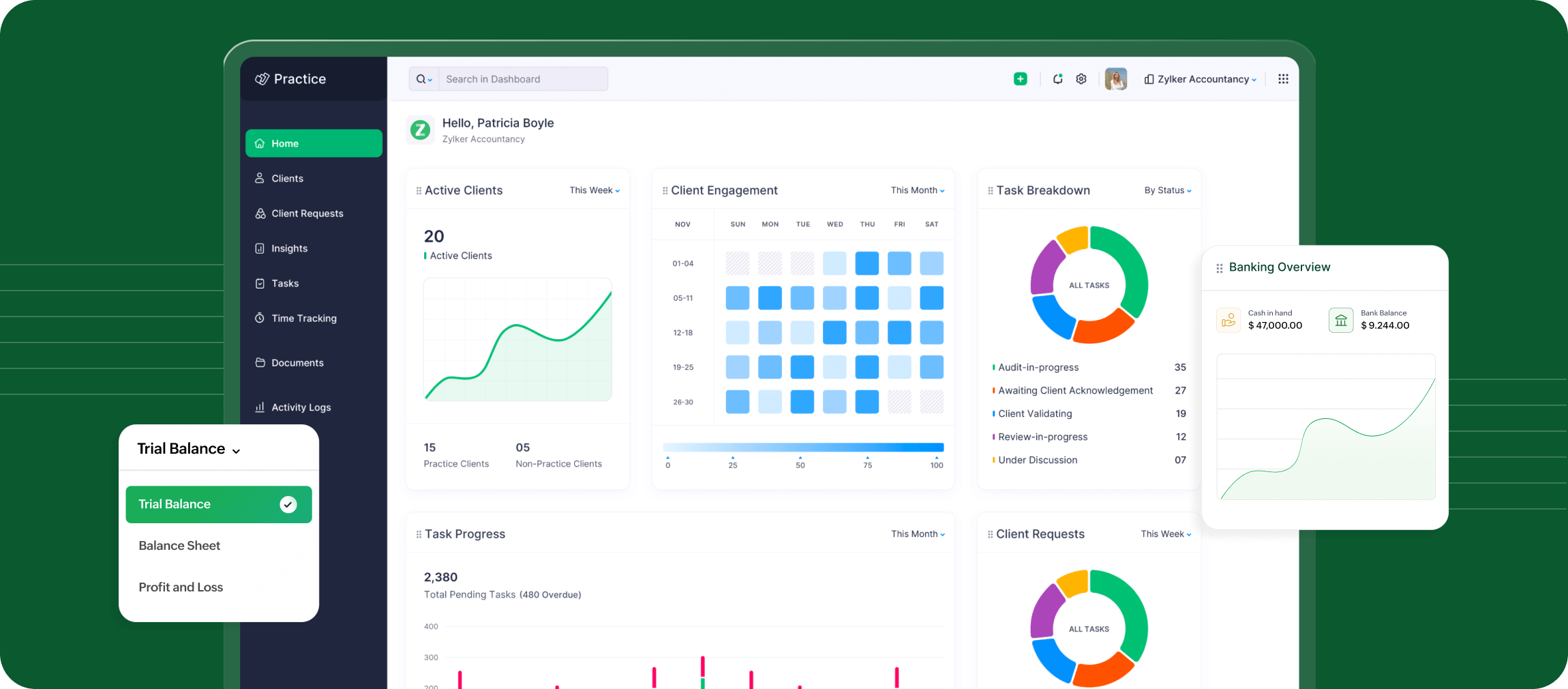This screenshot has height=689, width=1568.
Task: Click the Patricia Boyle profile avatar
Action: [x=1116, y=78]
